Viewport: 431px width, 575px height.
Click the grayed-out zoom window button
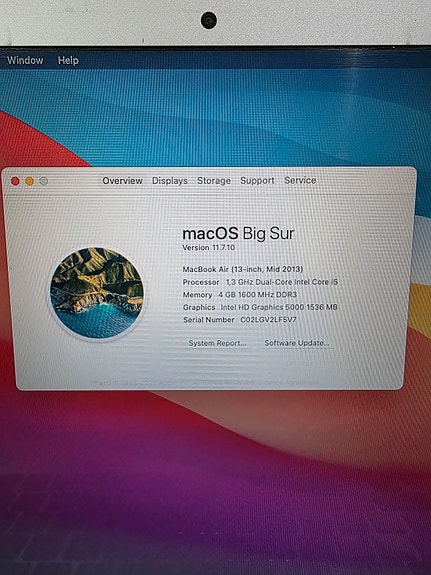44,181
